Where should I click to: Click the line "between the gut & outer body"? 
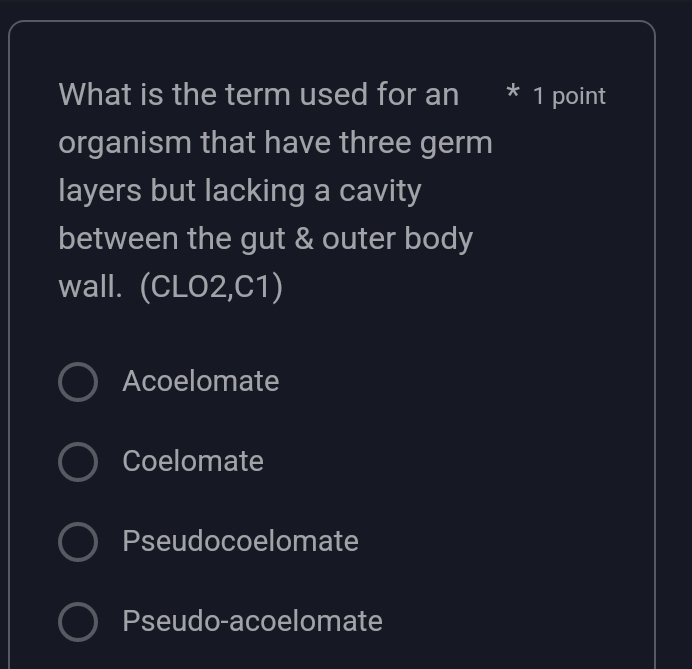265,239
